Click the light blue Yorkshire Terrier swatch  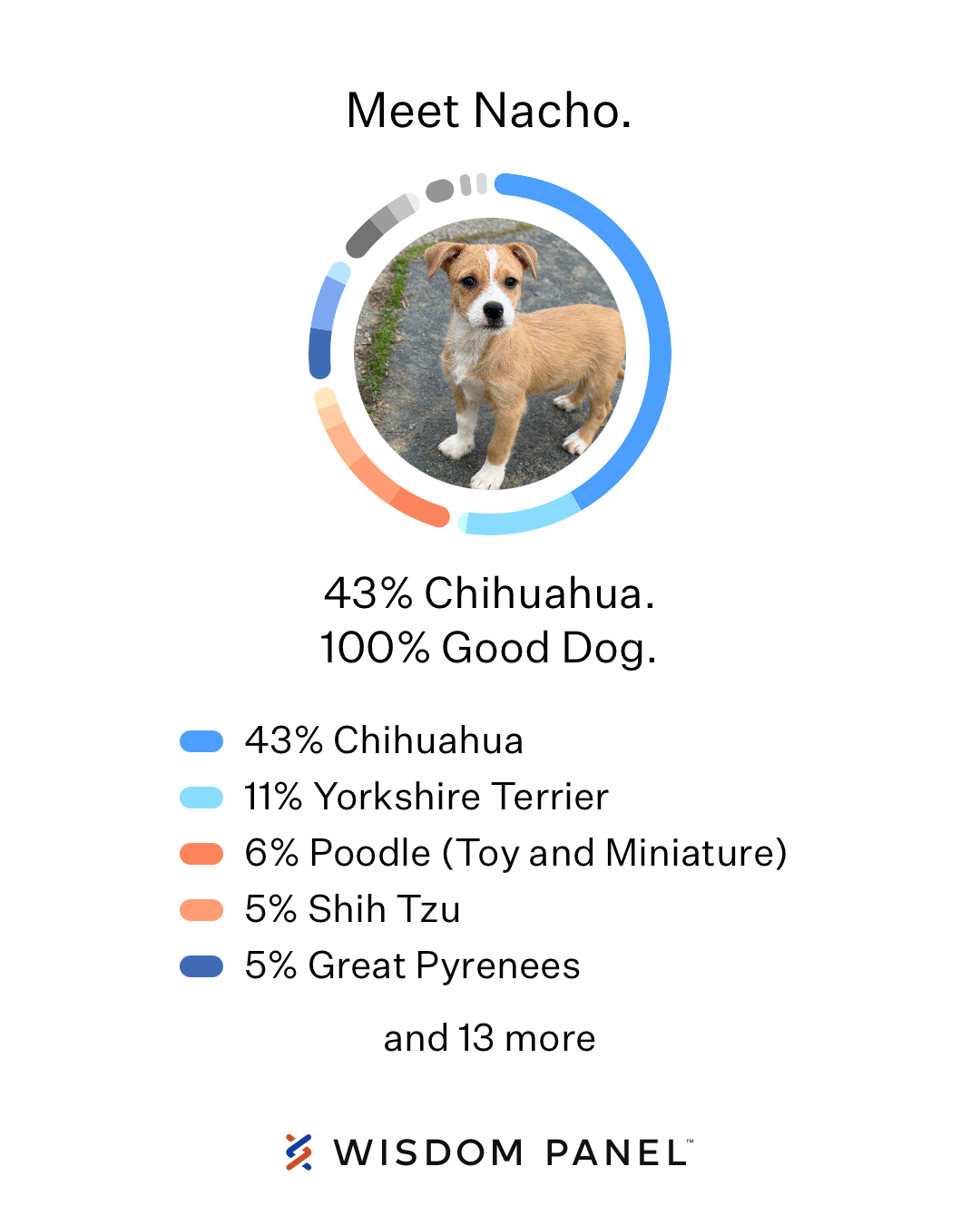point(201,798)
